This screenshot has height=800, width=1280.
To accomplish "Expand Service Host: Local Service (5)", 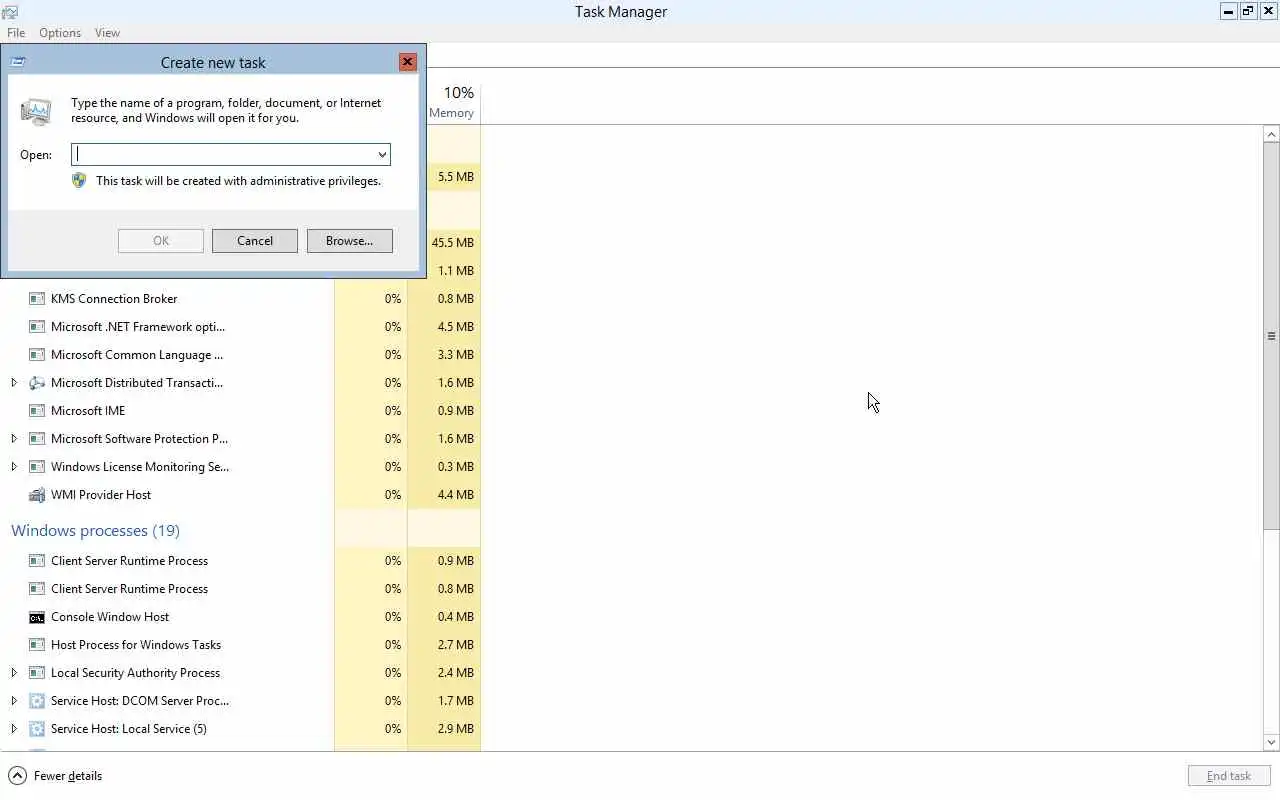I will pos(14,729).
